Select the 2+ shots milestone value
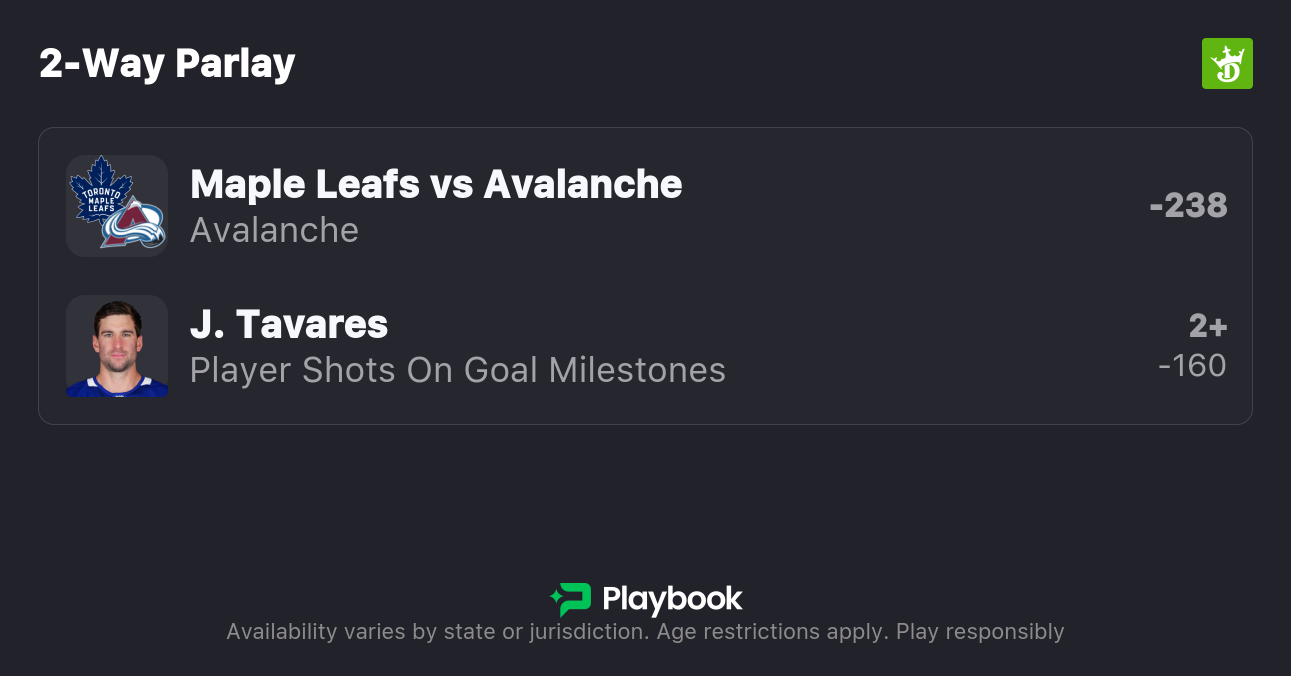1291x676 pixels. point(1207,325)
